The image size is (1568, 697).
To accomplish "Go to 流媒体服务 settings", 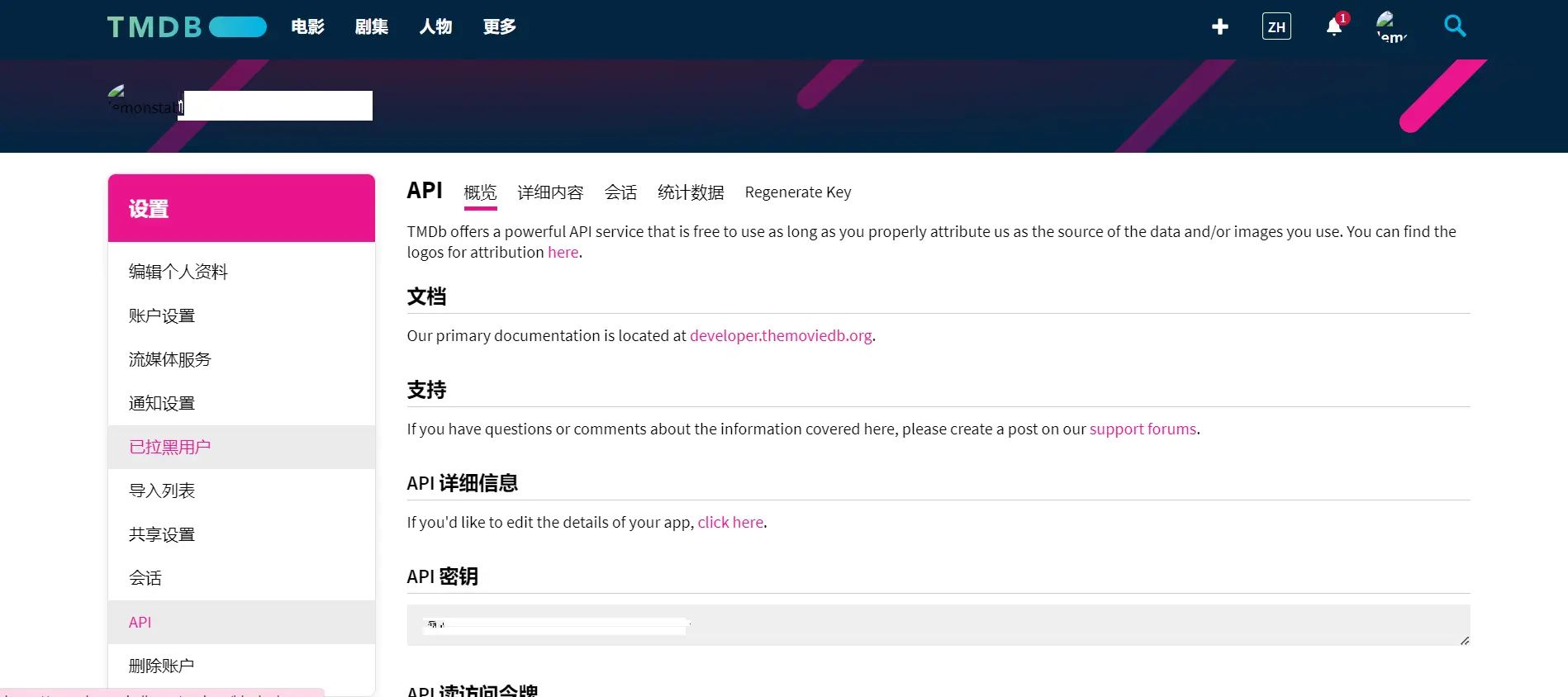I will tap(241, 359).
